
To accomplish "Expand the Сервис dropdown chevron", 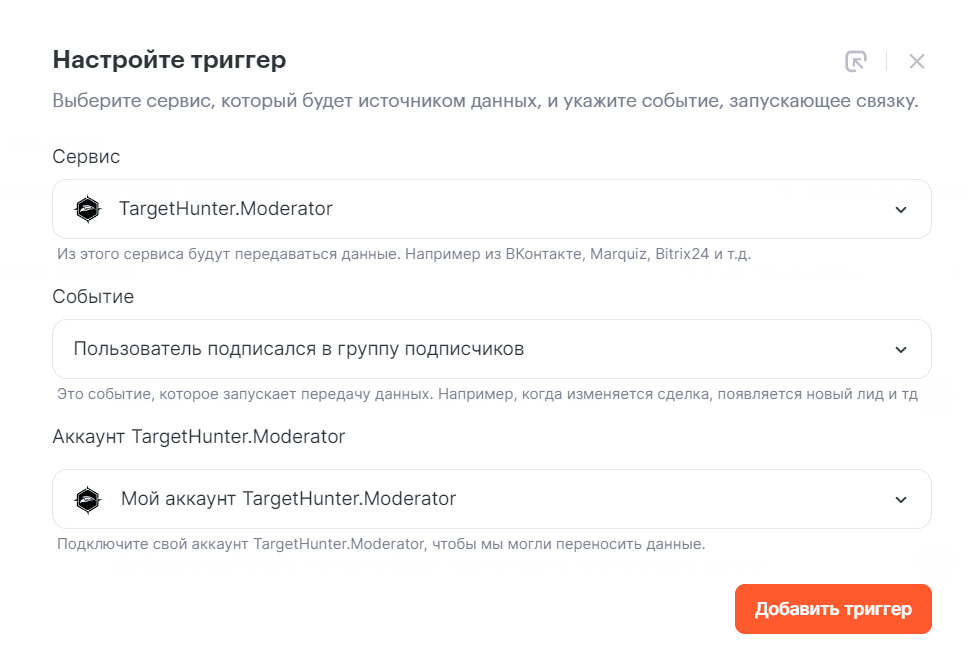I will point(901,210).
